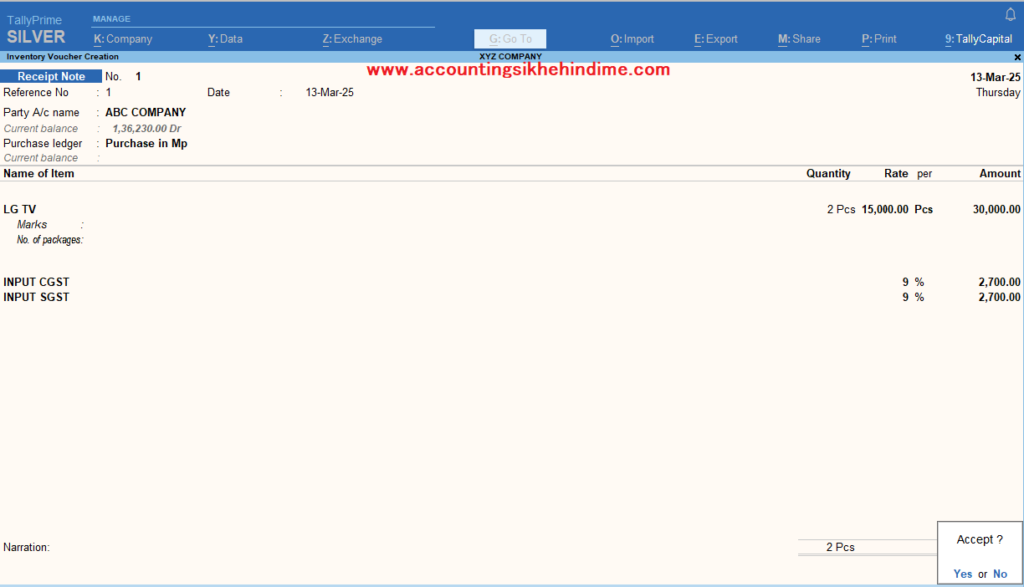Click the TallyPrime SILVER logo
The width and height of the screenshot is (1024, 587).
tap(36, 30)
